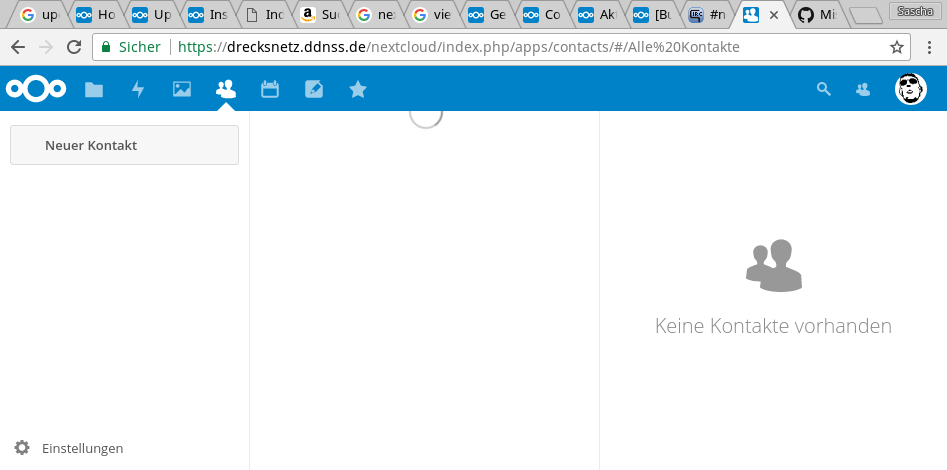Viewport: 947px width, 470px height.
Task: Click the browser back arrow
Action: [x=19, y=47]
